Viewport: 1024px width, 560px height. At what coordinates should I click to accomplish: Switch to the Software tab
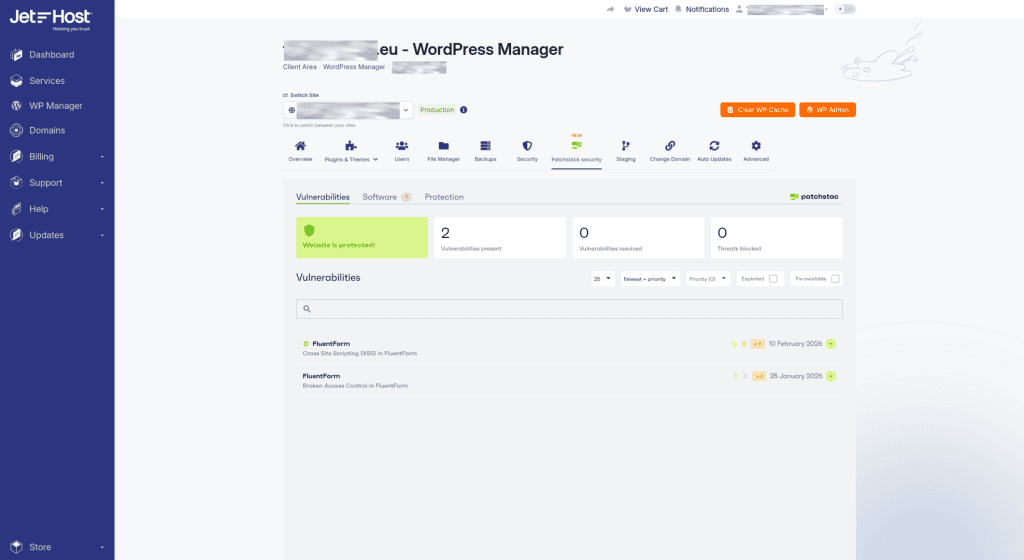380,197
